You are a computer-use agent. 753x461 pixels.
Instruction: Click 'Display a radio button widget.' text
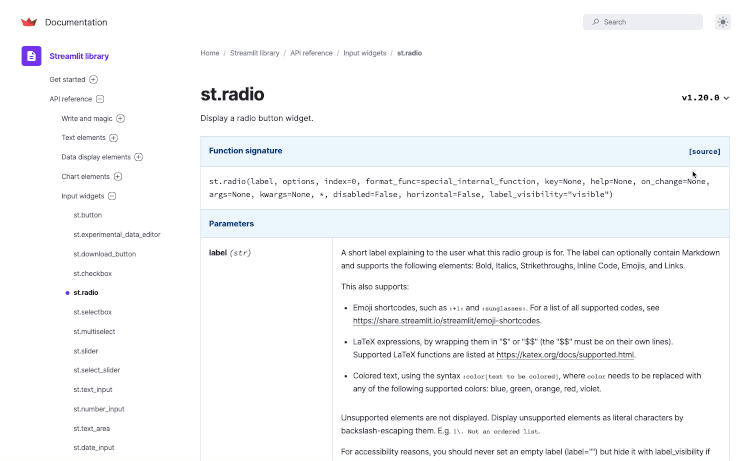(x=257, y=118)
